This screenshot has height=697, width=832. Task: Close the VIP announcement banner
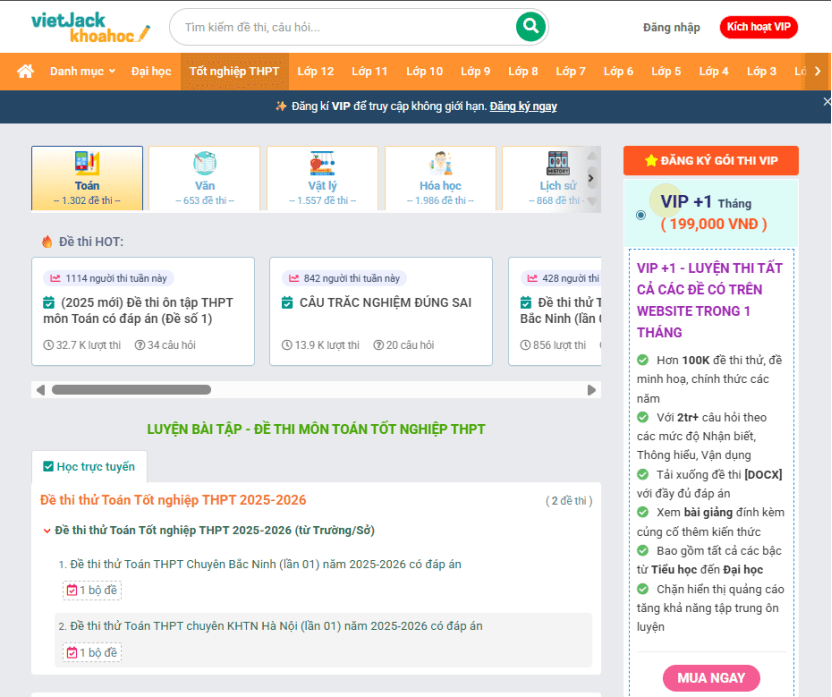(826, 102)
